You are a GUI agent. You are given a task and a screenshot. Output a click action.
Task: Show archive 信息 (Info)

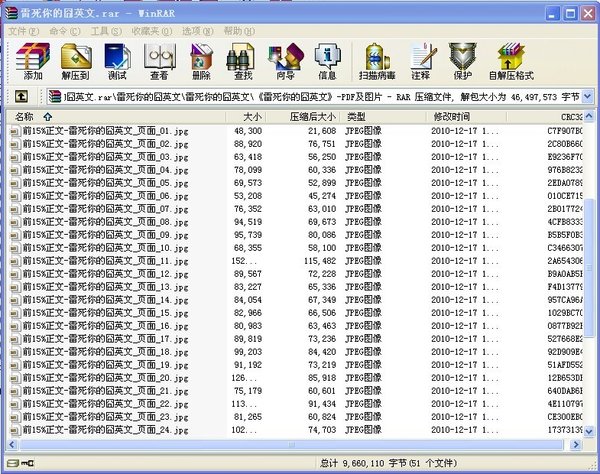point(328,61)
